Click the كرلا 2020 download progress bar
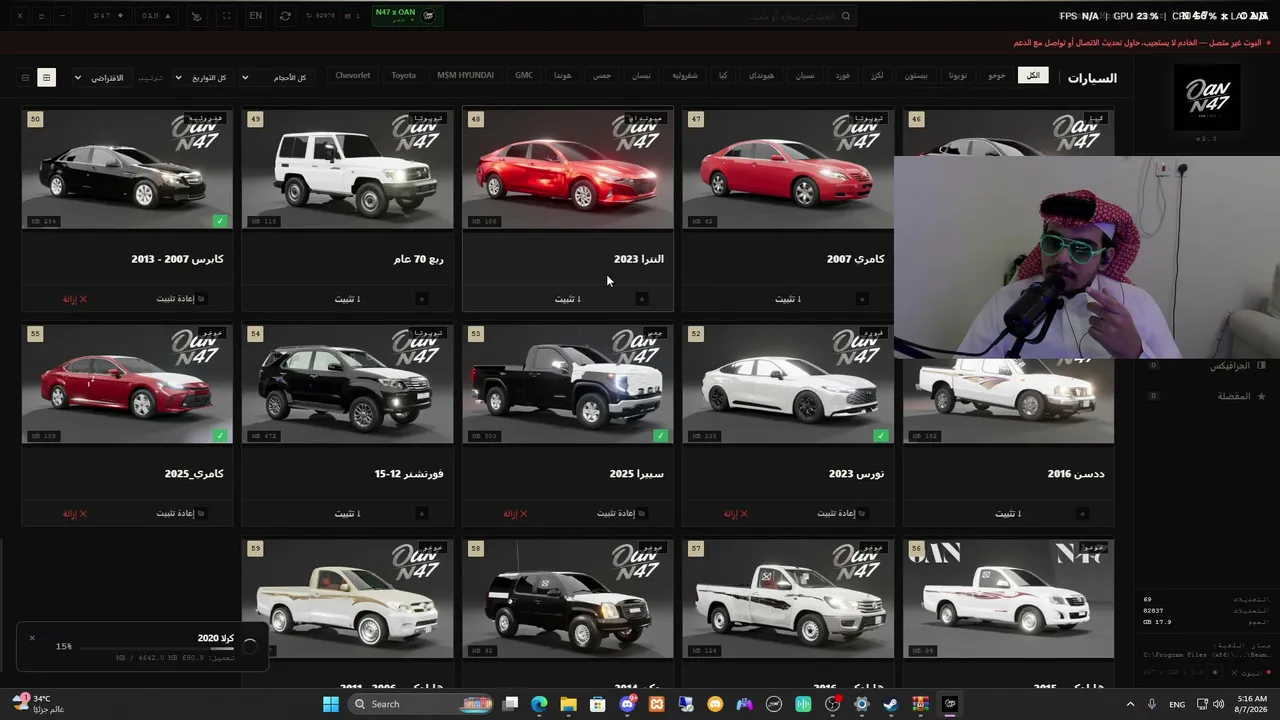Viewport: 1280px width, 720px height. pos(157,649)
